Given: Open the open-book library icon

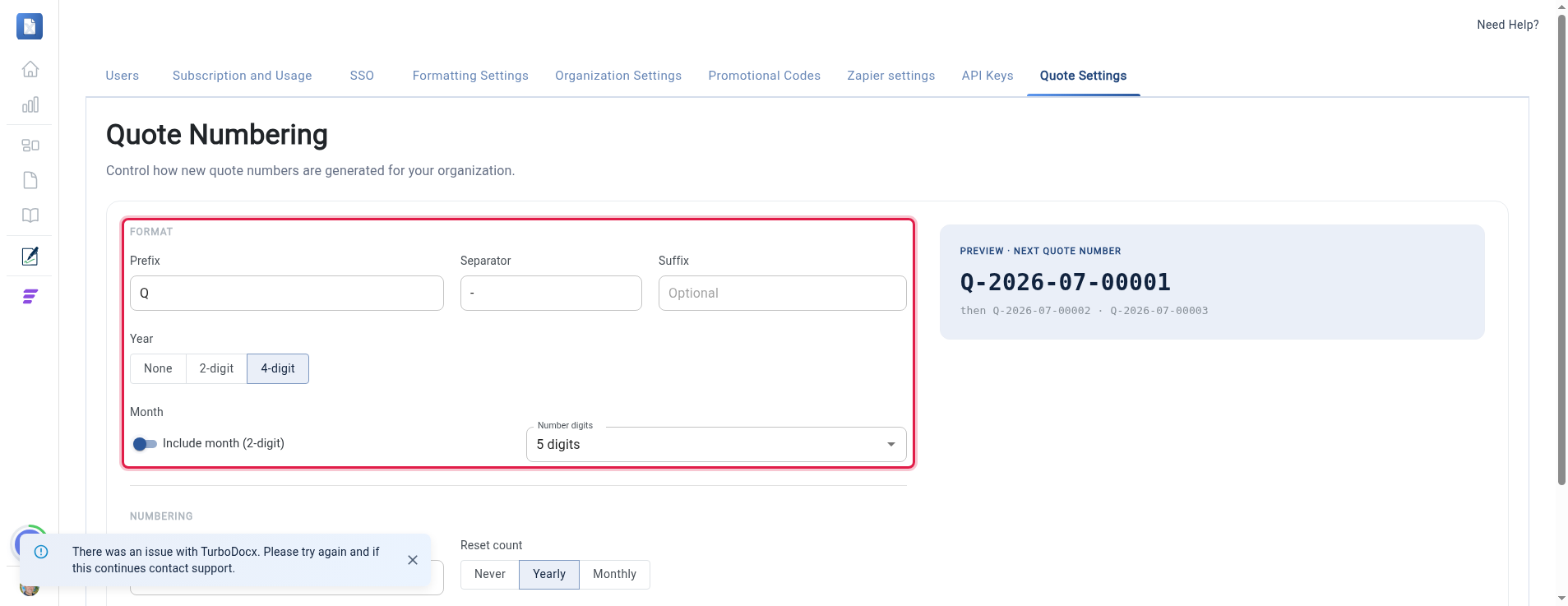Looking at the screenshot, I should pos(30,215).
